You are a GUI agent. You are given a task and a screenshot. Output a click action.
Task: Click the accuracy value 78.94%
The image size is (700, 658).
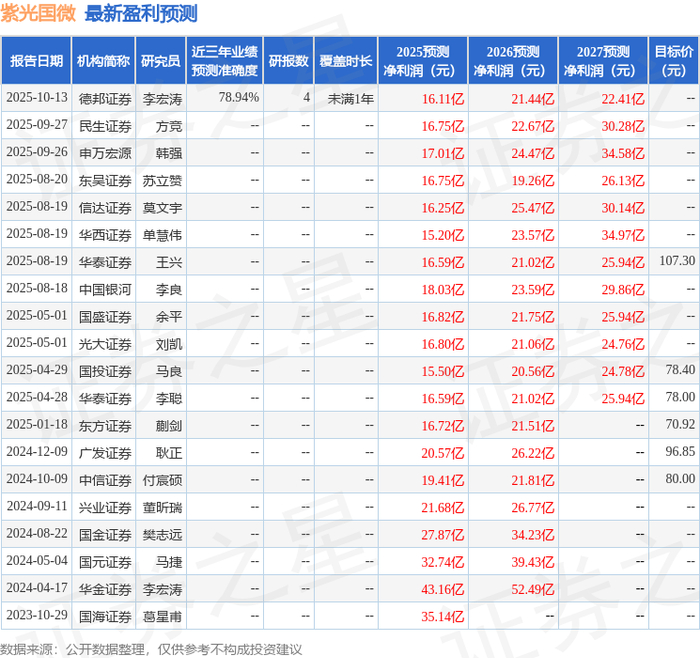239,97
